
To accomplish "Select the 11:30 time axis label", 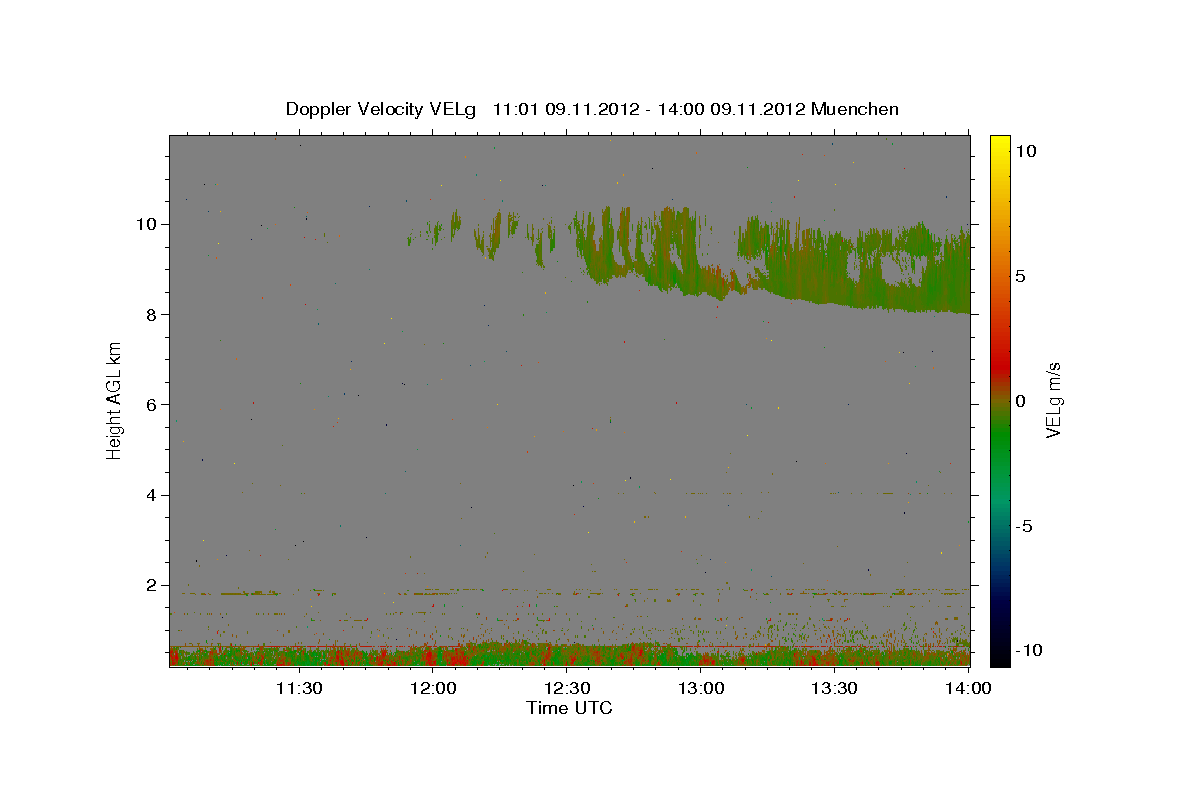I will click(x=298, y=688).
